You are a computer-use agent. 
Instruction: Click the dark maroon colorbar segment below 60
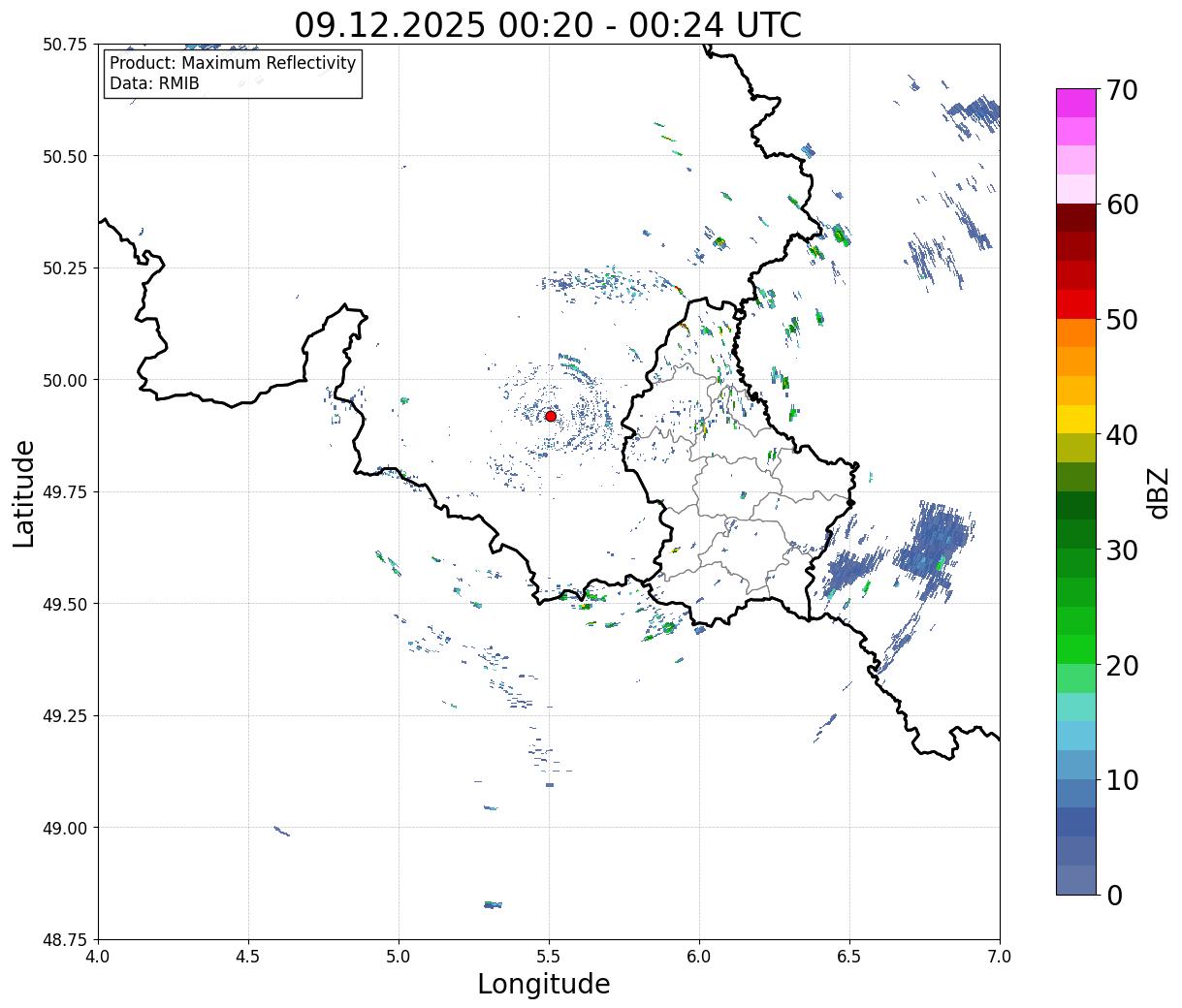pos(1076,217)
